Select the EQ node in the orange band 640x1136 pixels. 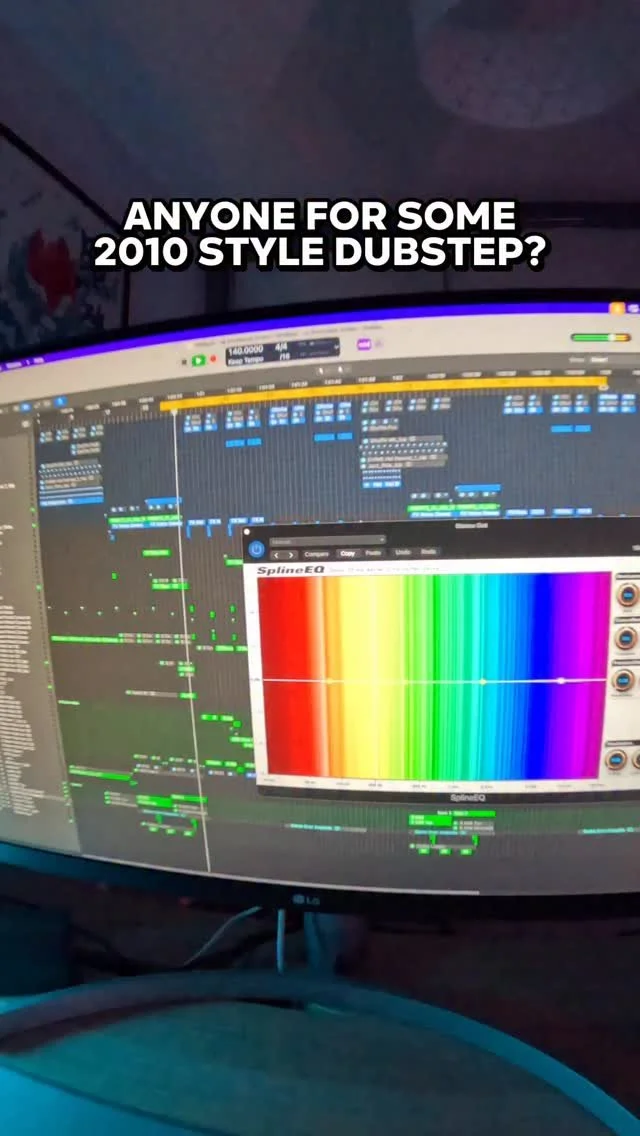click(329, 681)
